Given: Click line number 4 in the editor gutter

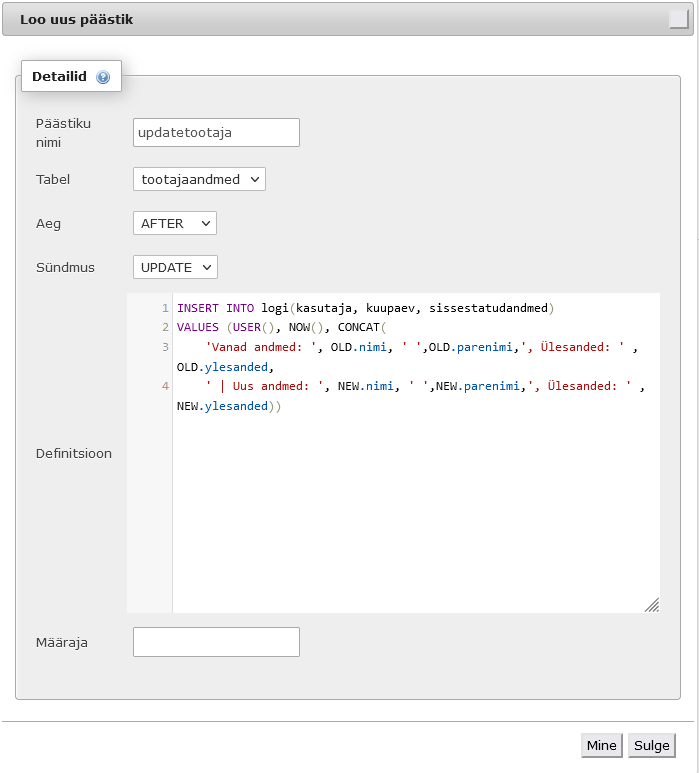Looking at the screenshot, I should pyautogui.click(x=164, y=386).
